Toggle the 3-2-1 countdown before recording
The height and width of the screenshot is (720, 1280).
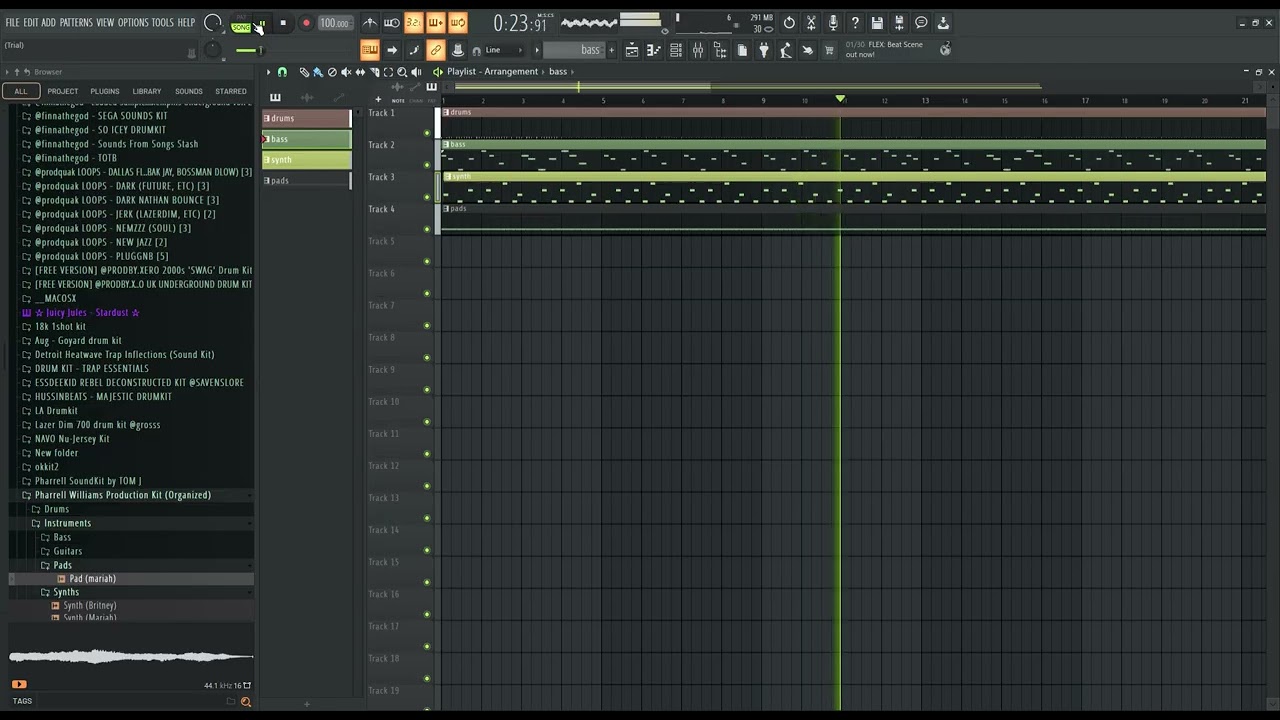[414, 23]
